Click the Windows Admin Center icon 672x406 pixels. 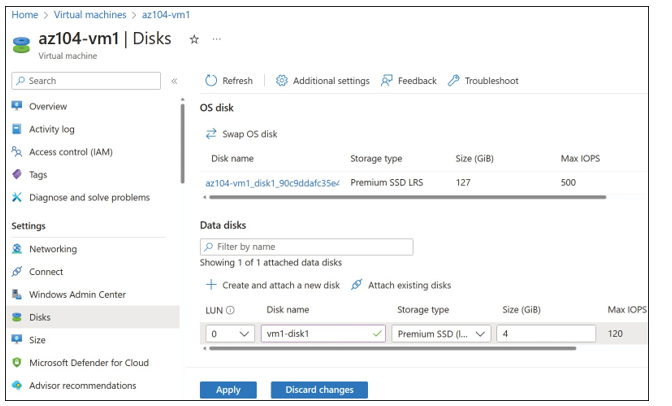point(17,294)
